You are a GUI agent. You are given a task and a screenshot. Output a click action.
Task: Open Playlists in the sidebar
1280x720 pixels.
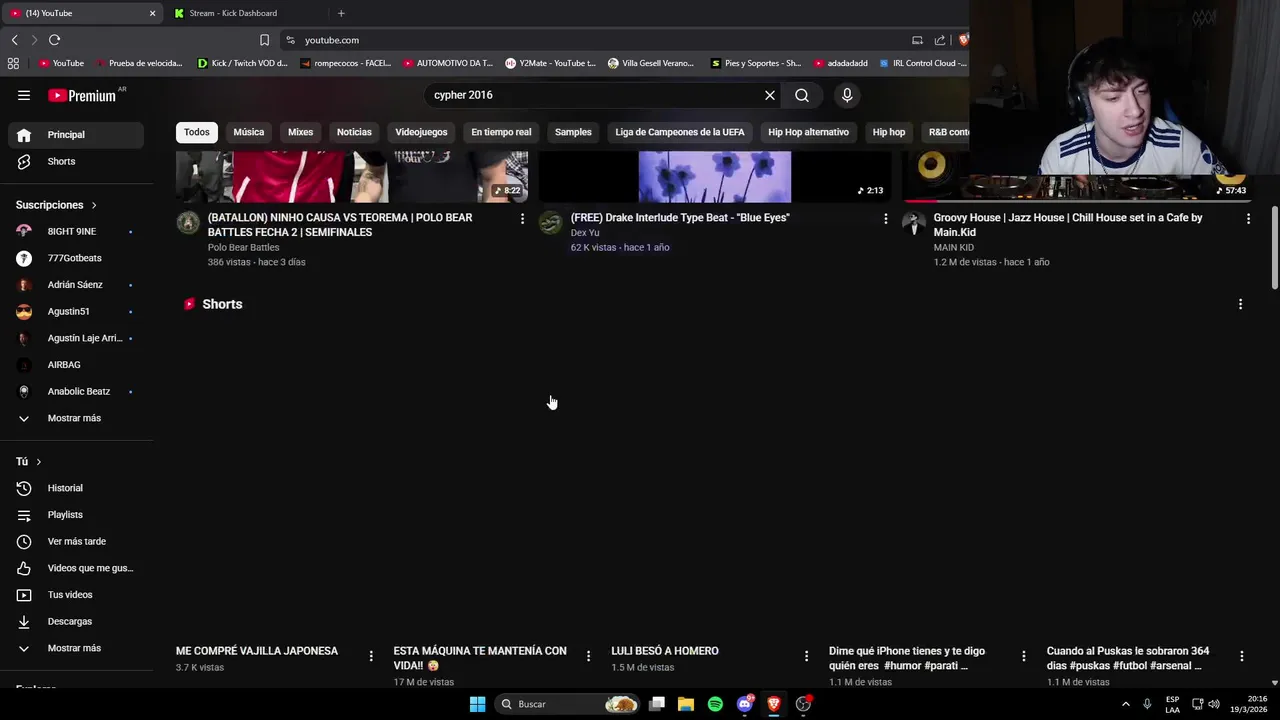pyautogui.click(x=76, y=514)
